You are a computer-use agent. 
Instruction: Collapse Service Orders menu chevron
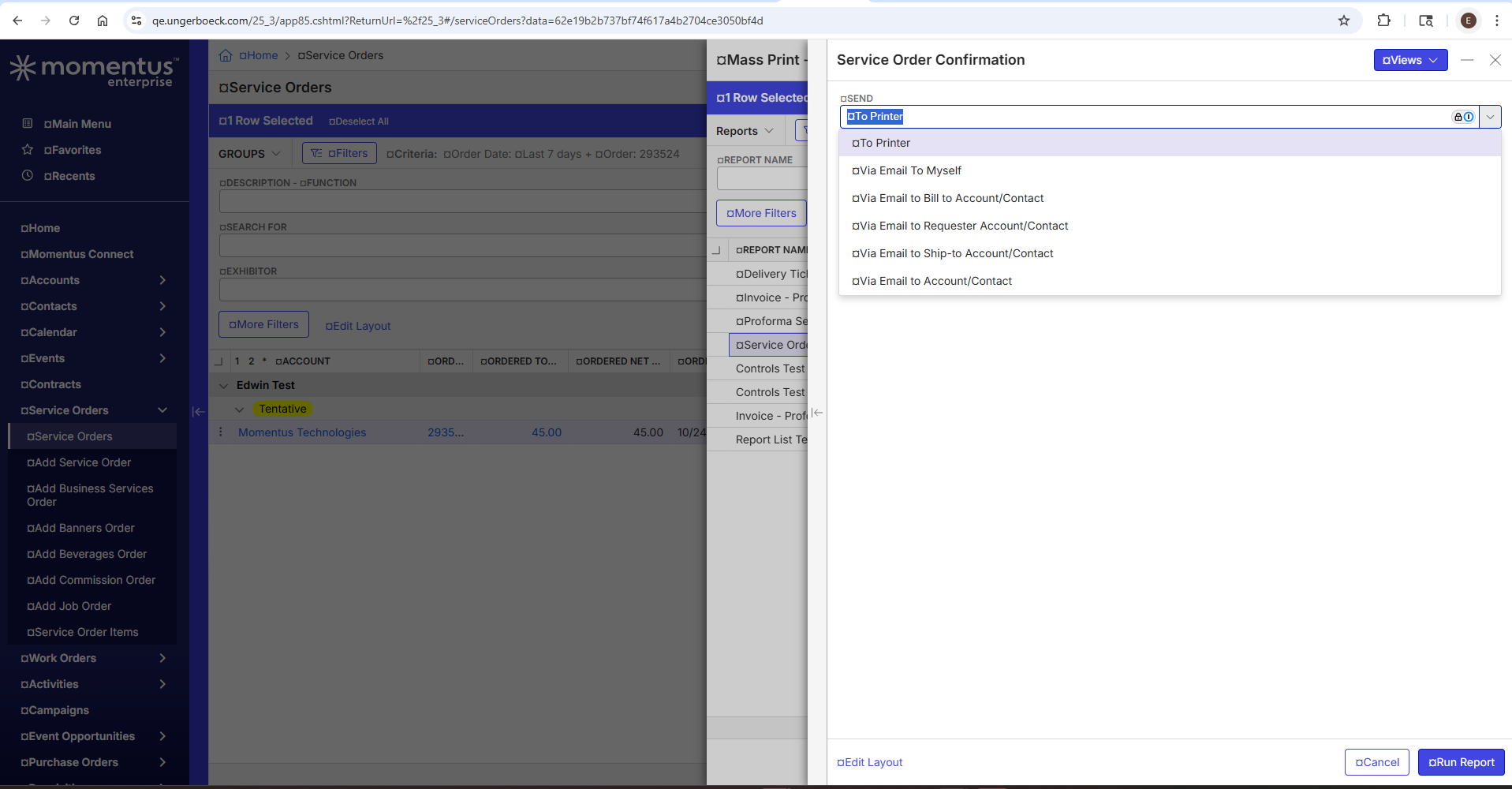(162, 410)
